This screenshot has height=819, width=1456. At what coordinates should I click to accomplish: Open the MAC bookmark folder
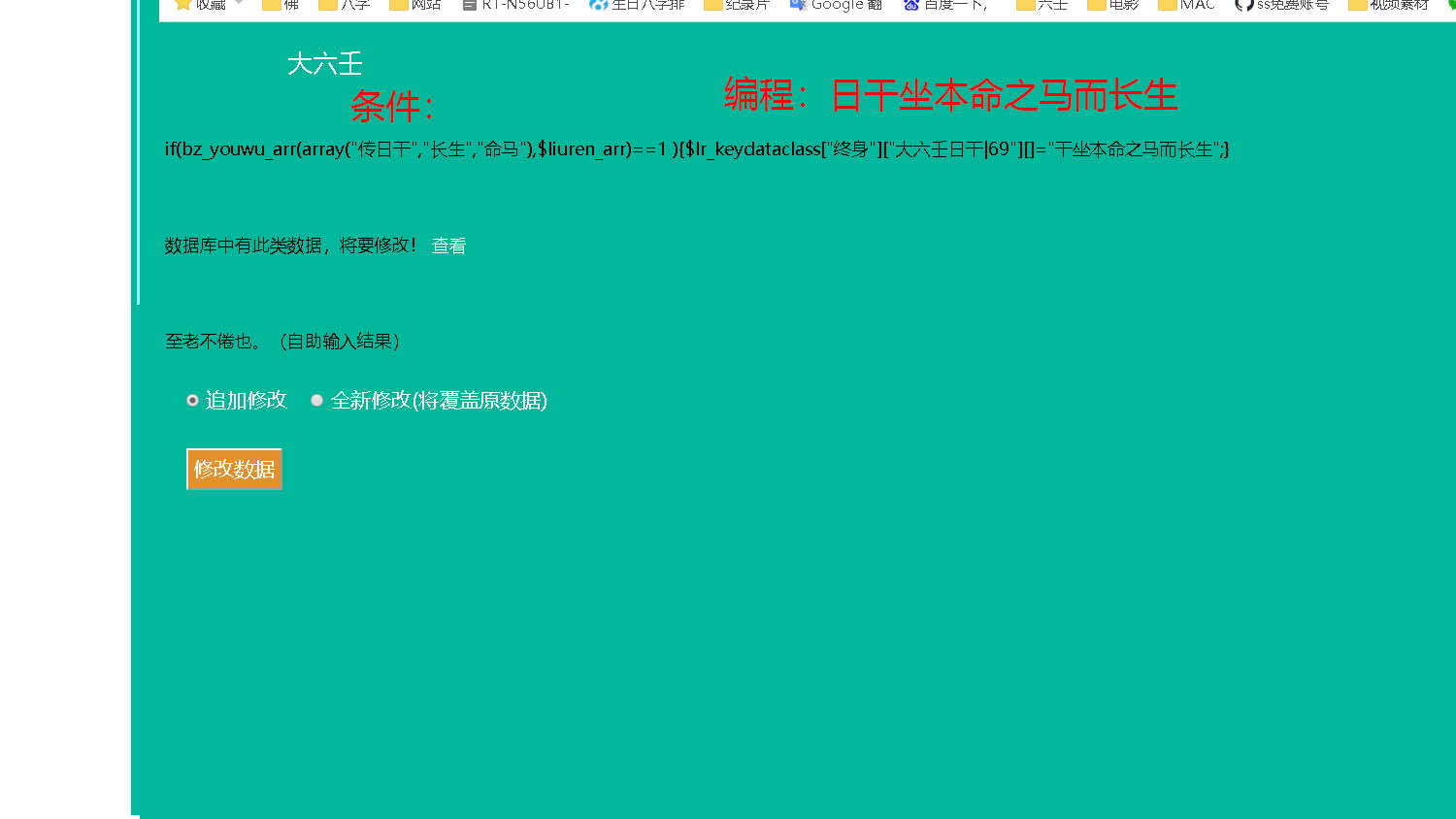click(1186, 5)
